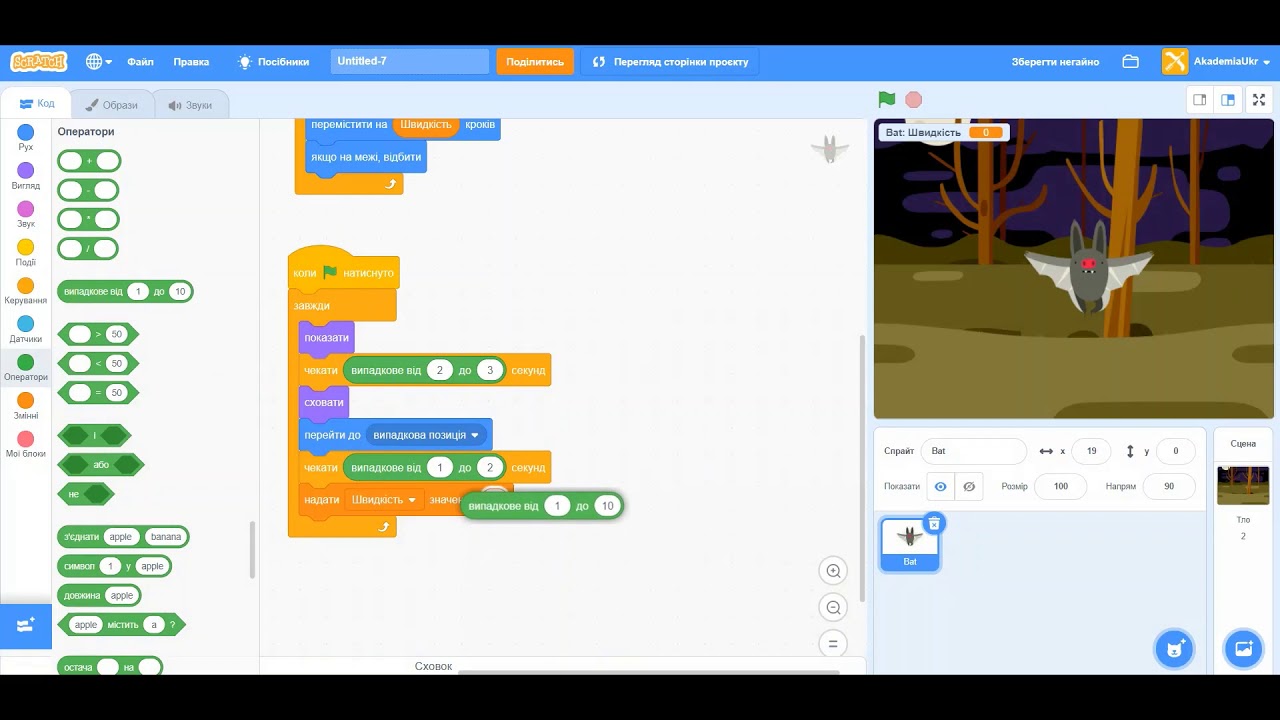Select the Мої блоки category
This screenshot has height=720, width=1280.
click(26, 445)
